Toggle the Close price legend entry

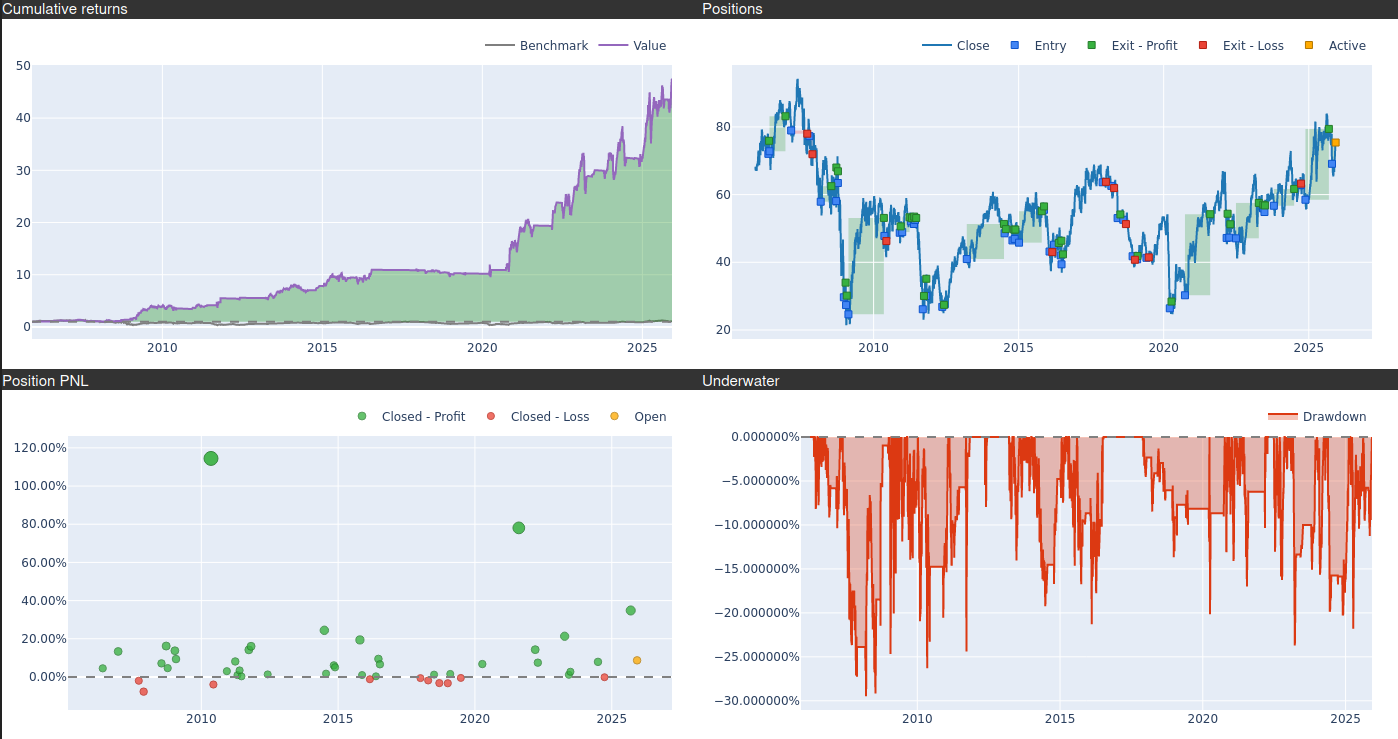point(955,46)
